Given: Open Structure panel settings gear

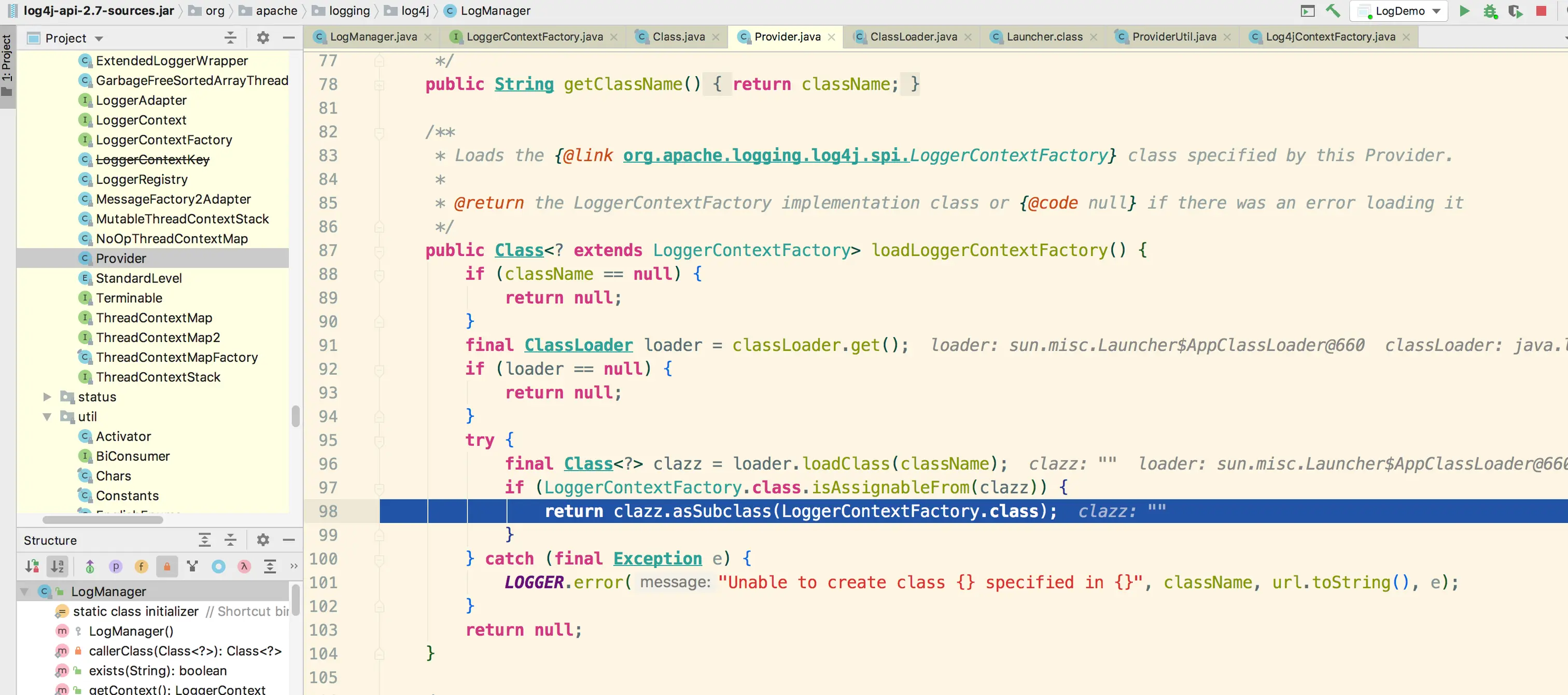Looking at the screenshot, I should point(263,541).
